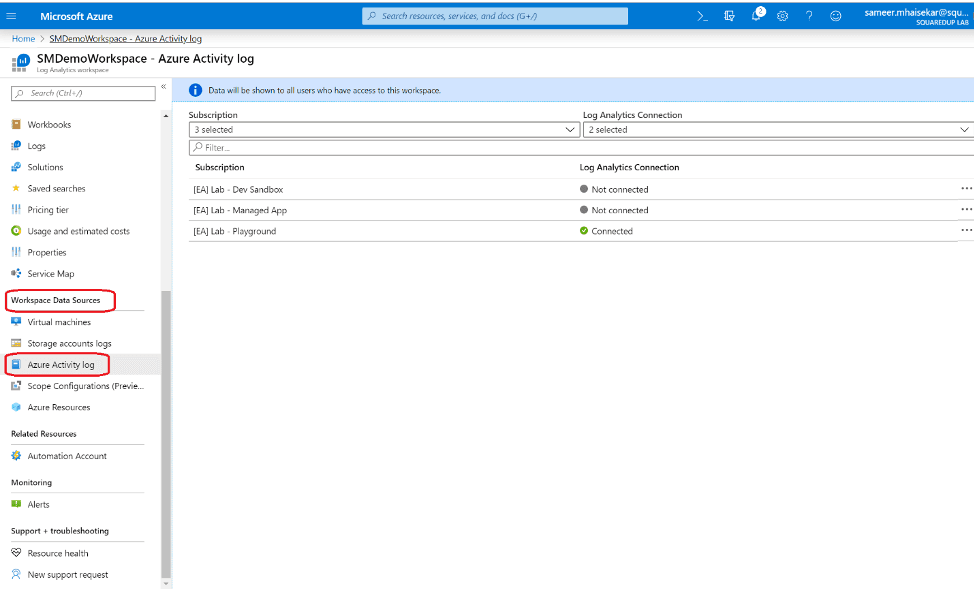974x589 pixels.
Task: Open the Cloud Shell icon in top bar
Action: [x=702, y=16]
